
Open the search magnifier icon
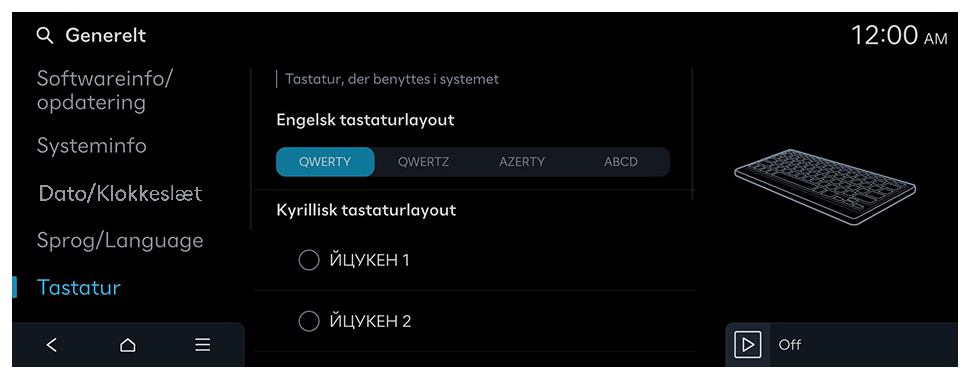point(45,36)
